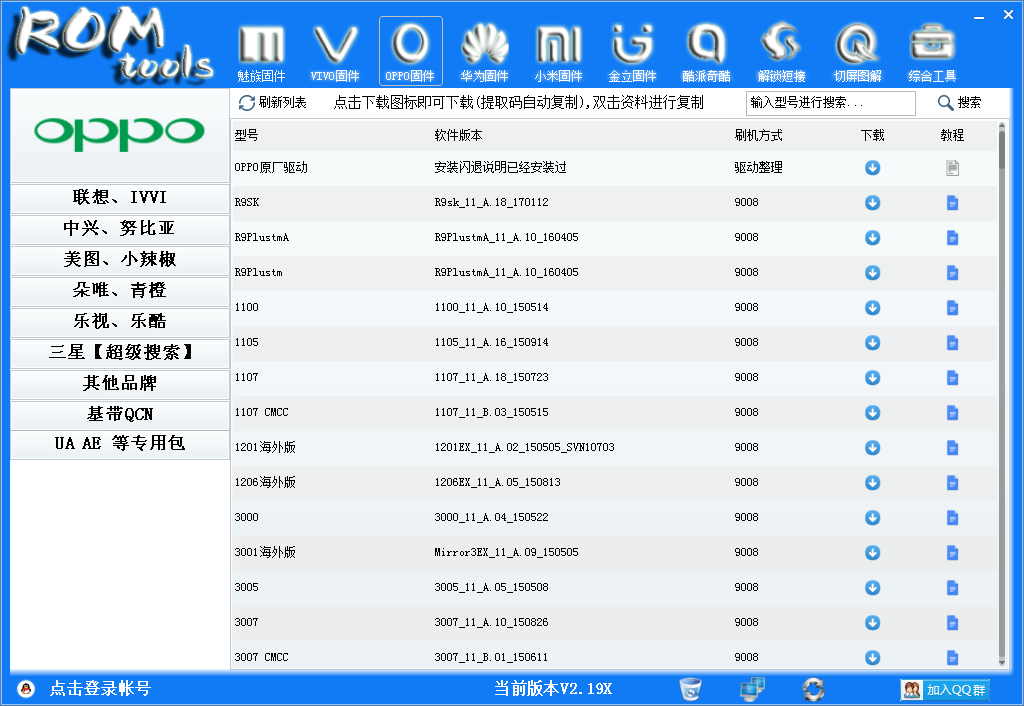The width and height of the screenshot is (1024, 706).
Task: Download the 1107 CMCC firmware
Action: pyautogui.click(x=872, y=413)
